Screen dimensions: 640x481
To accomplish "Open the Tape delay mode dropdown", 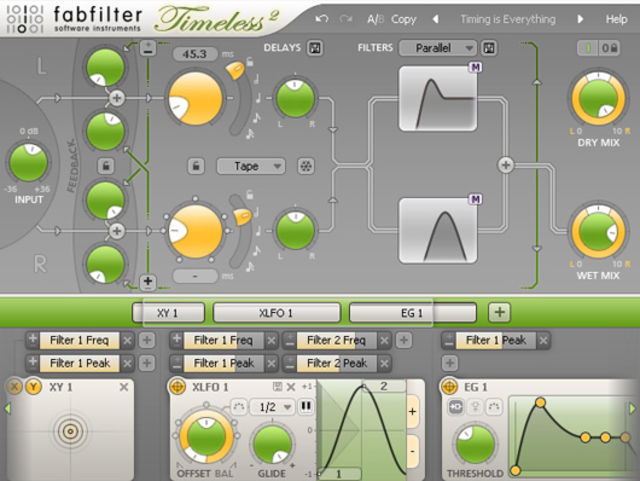I will click(251, 166).
